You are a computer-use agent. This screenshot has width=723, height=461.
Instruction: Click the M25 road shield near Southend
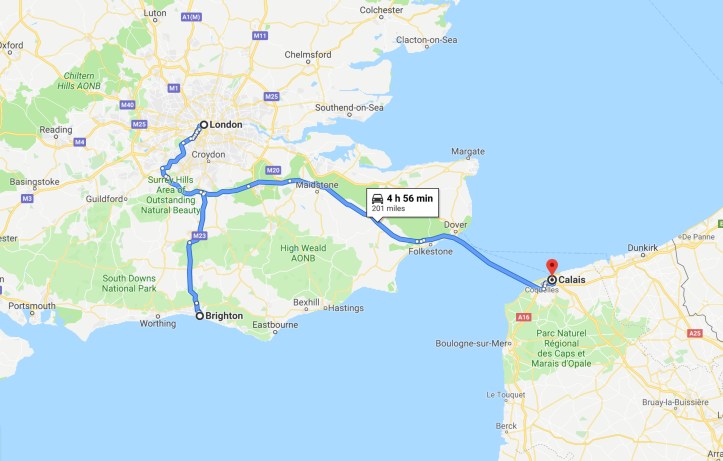click(272, 96)
